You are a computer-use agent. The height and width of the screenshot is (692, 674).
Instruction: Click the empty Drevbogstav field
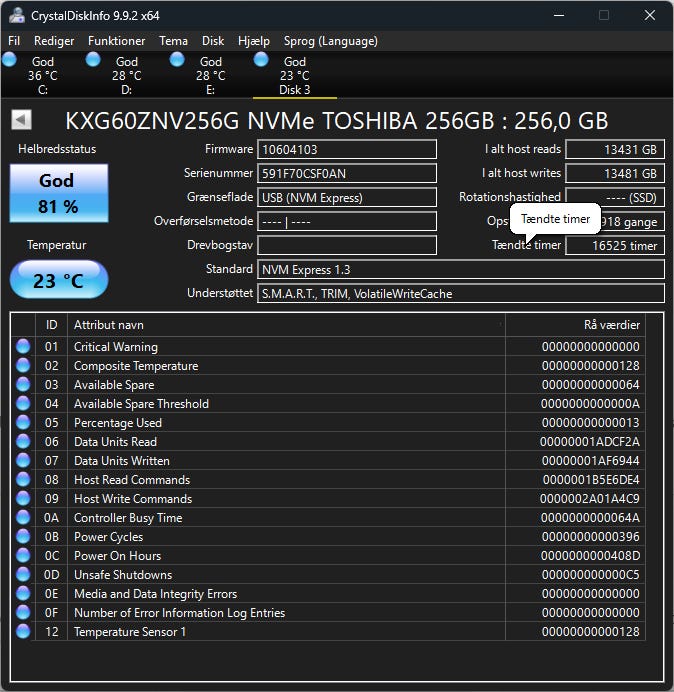[x=347, y=245]
